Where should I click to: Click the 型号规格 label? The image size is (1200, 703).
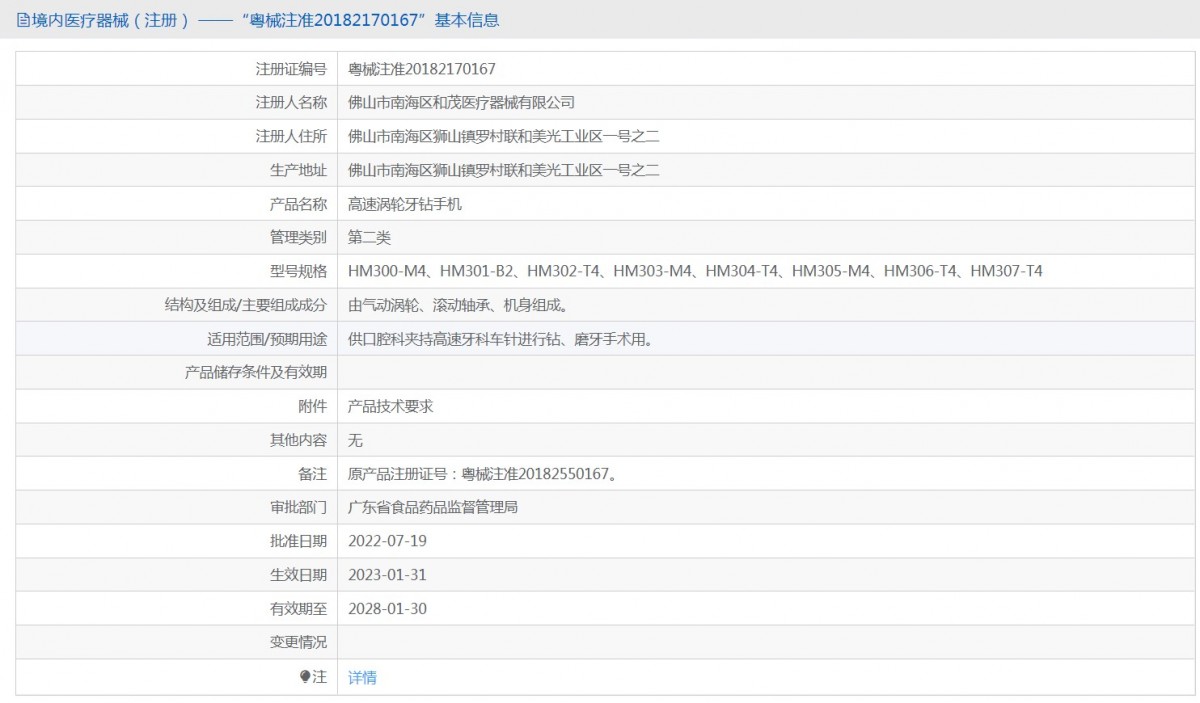(x=298, y=271)
